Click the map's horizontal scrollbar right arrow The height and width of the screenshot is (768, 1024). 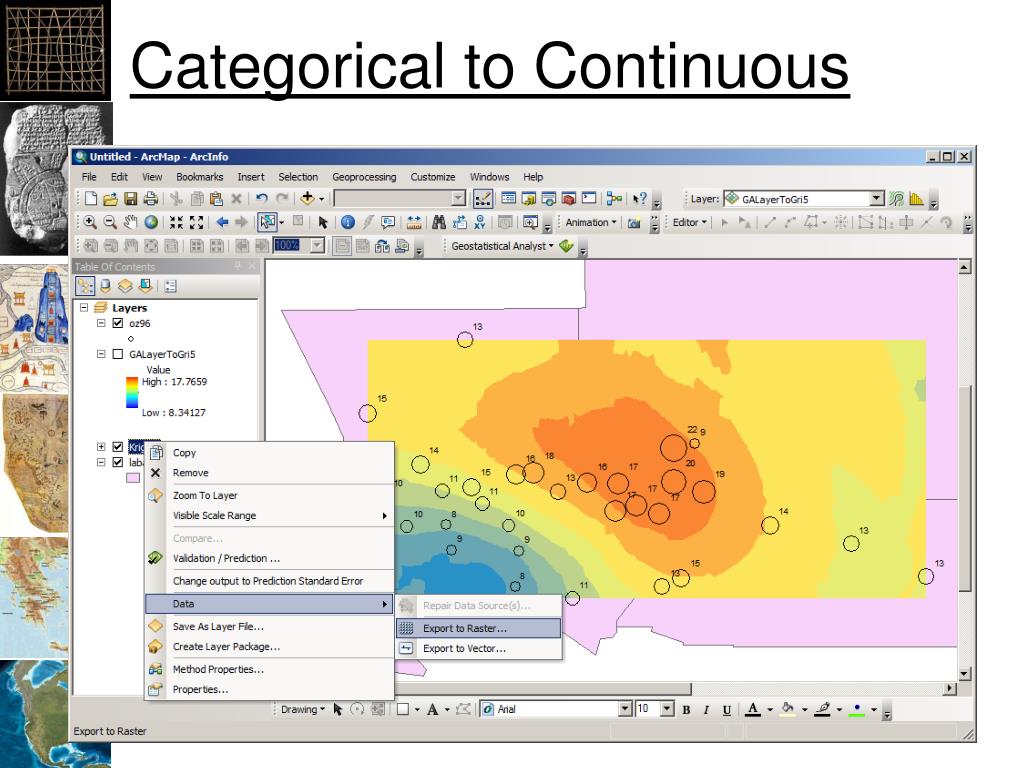(950, 688)
